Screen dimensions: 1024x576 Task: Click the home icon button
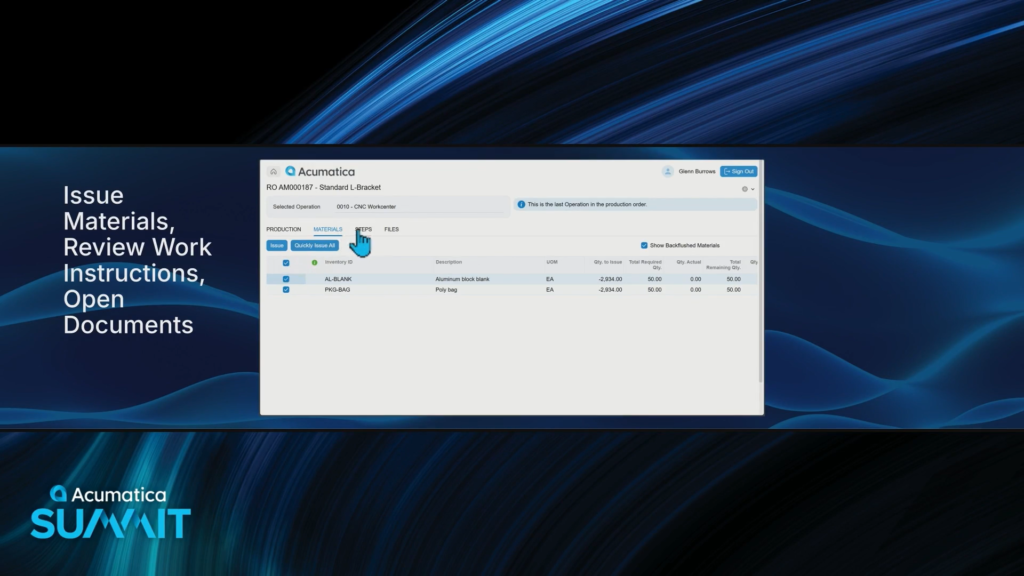coord(273,171)
